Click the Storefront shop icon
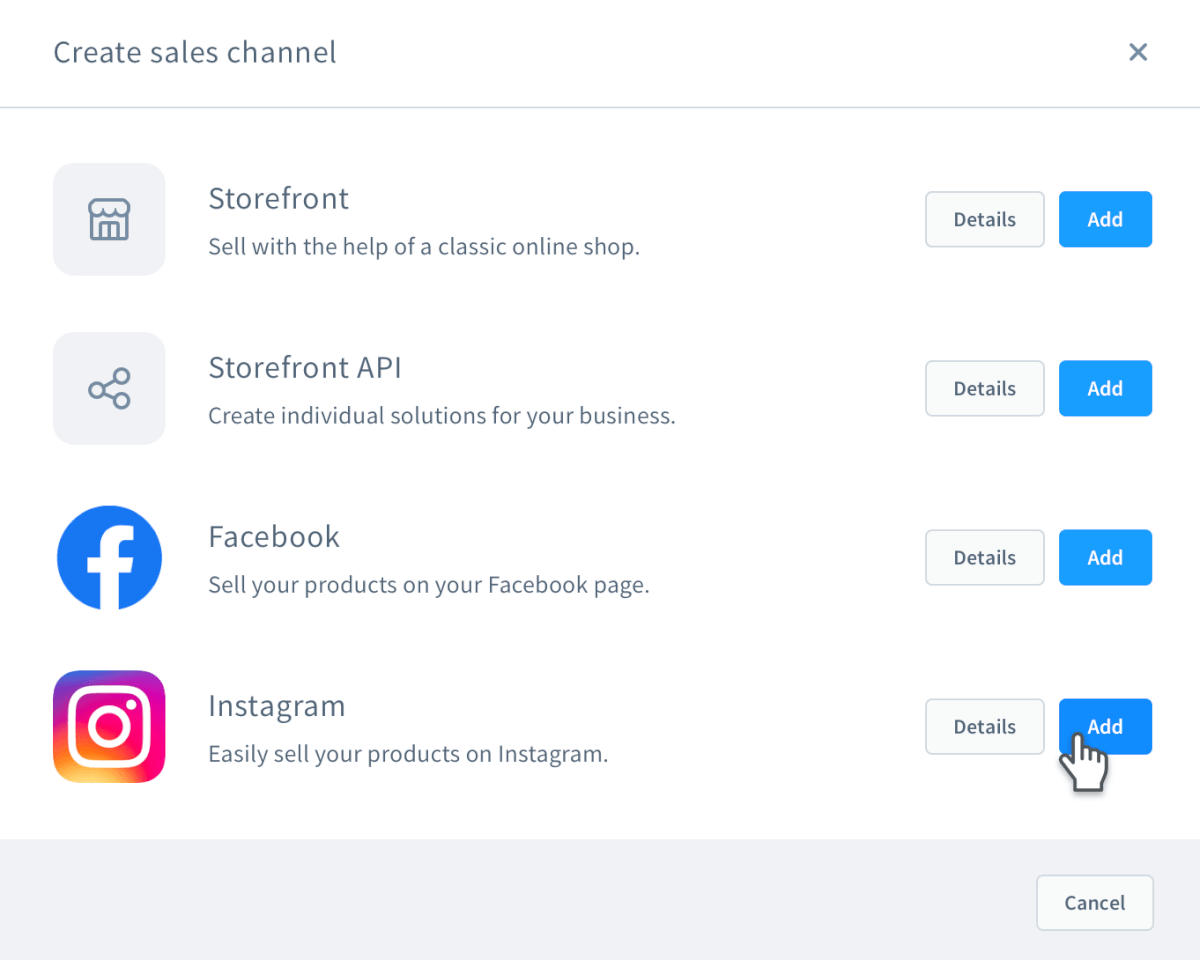The height and width of the screenshot is (960, 1200). pyautogui.click(x=109, y=219)
